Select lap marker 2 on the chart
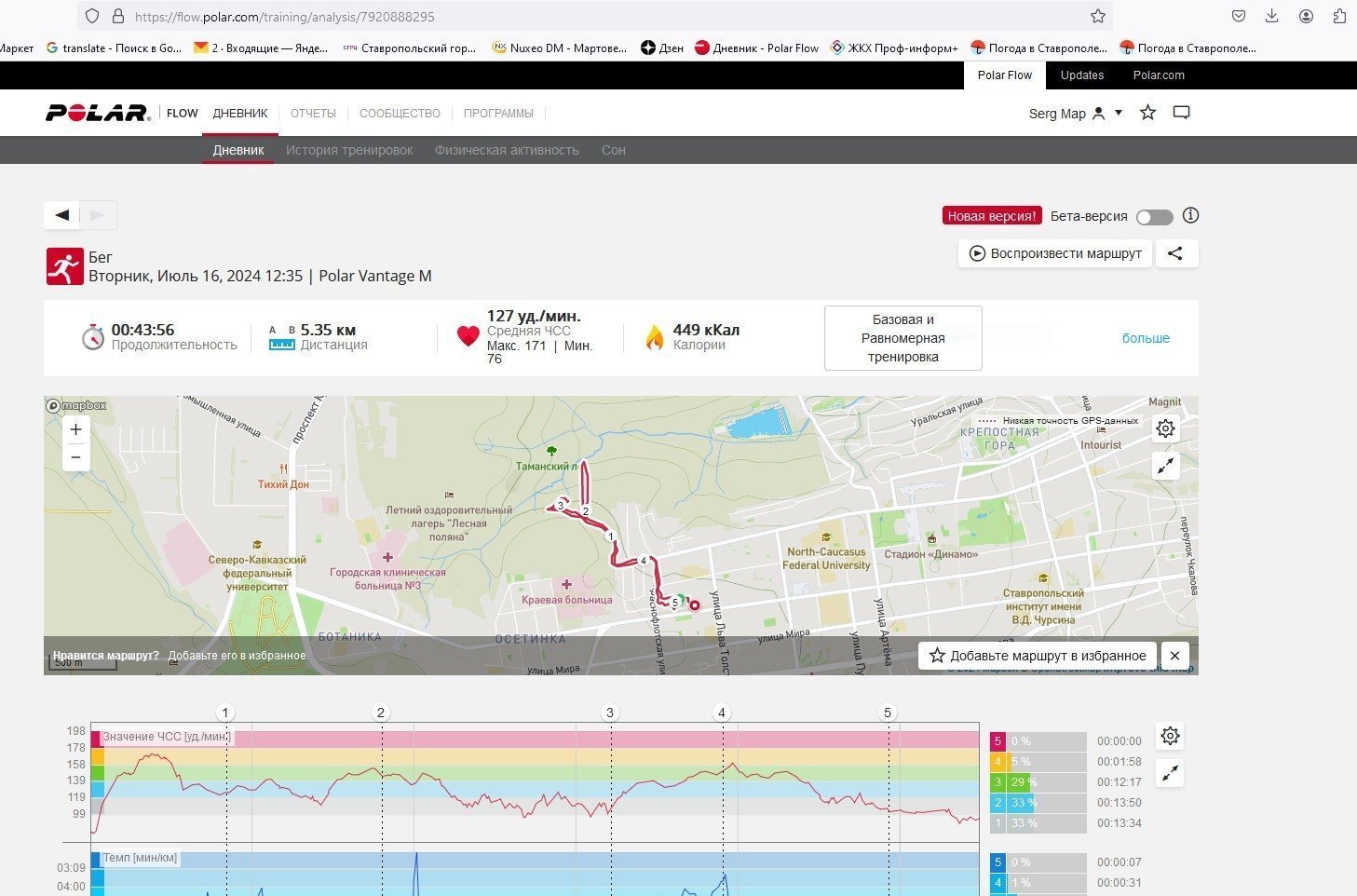Viewport: 1357px width, 896px height. [x=380, y=713]
